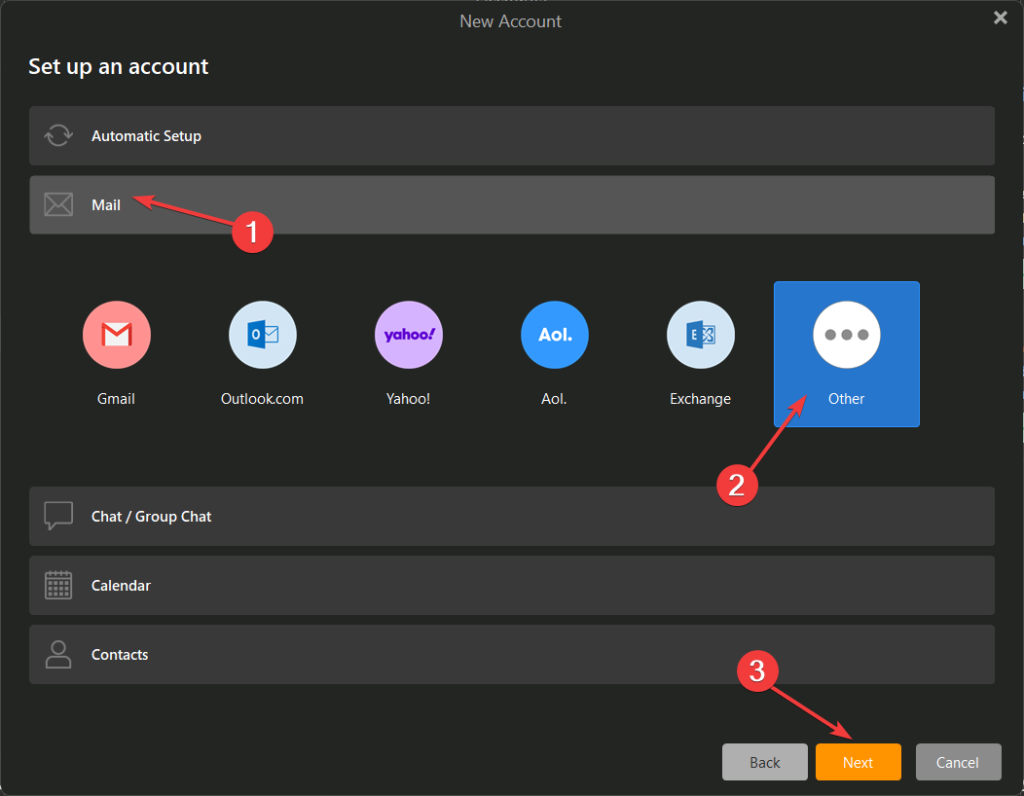Viewport: 1024px width, 796px height.
Task: Click the calendar grid icon
Action: tap(59, 585)
